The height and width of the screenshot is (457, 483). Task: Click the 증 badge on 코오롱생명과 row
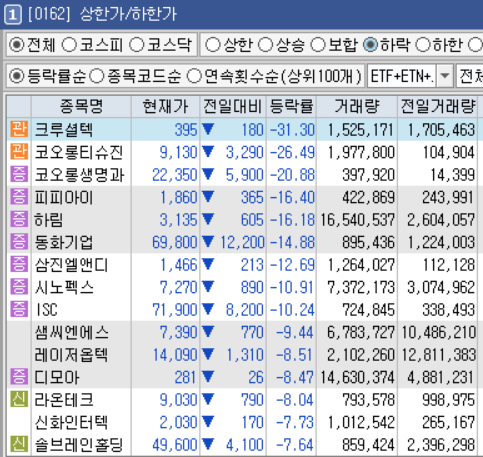[x=19, y=175]
